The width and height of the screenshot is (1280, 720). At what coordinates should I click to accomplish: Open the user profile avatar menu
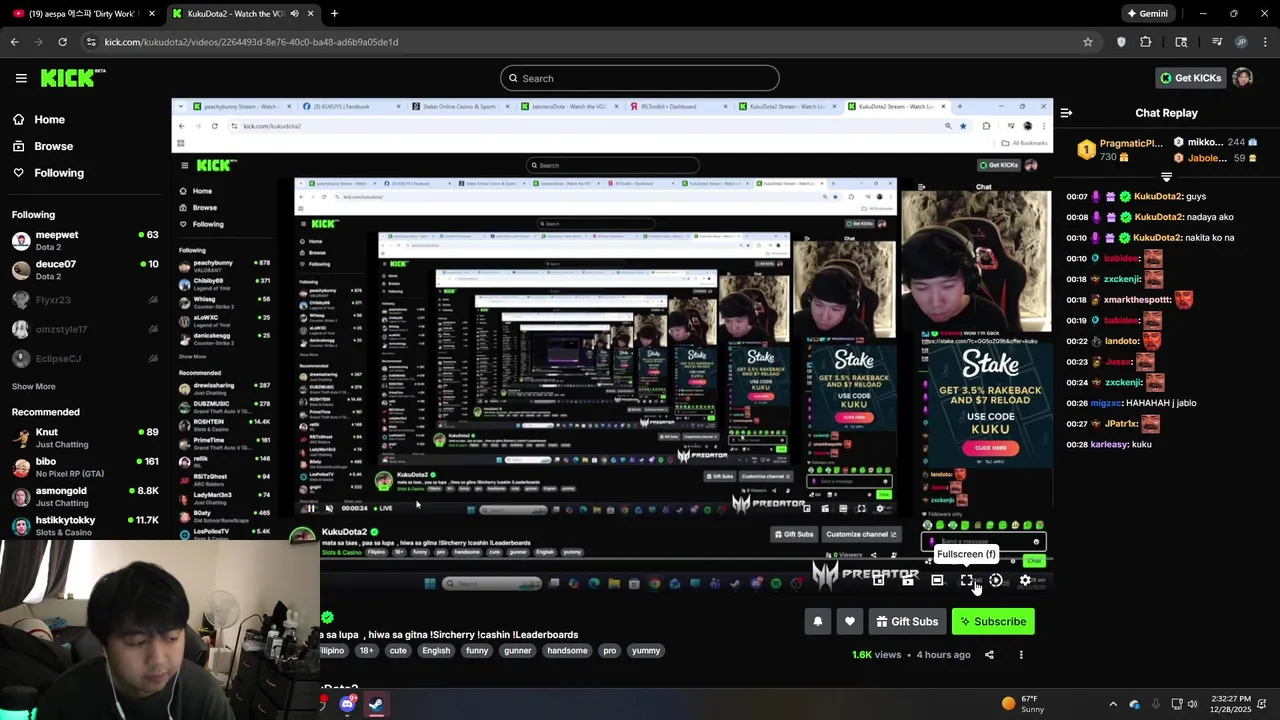tap(1242, 78)
